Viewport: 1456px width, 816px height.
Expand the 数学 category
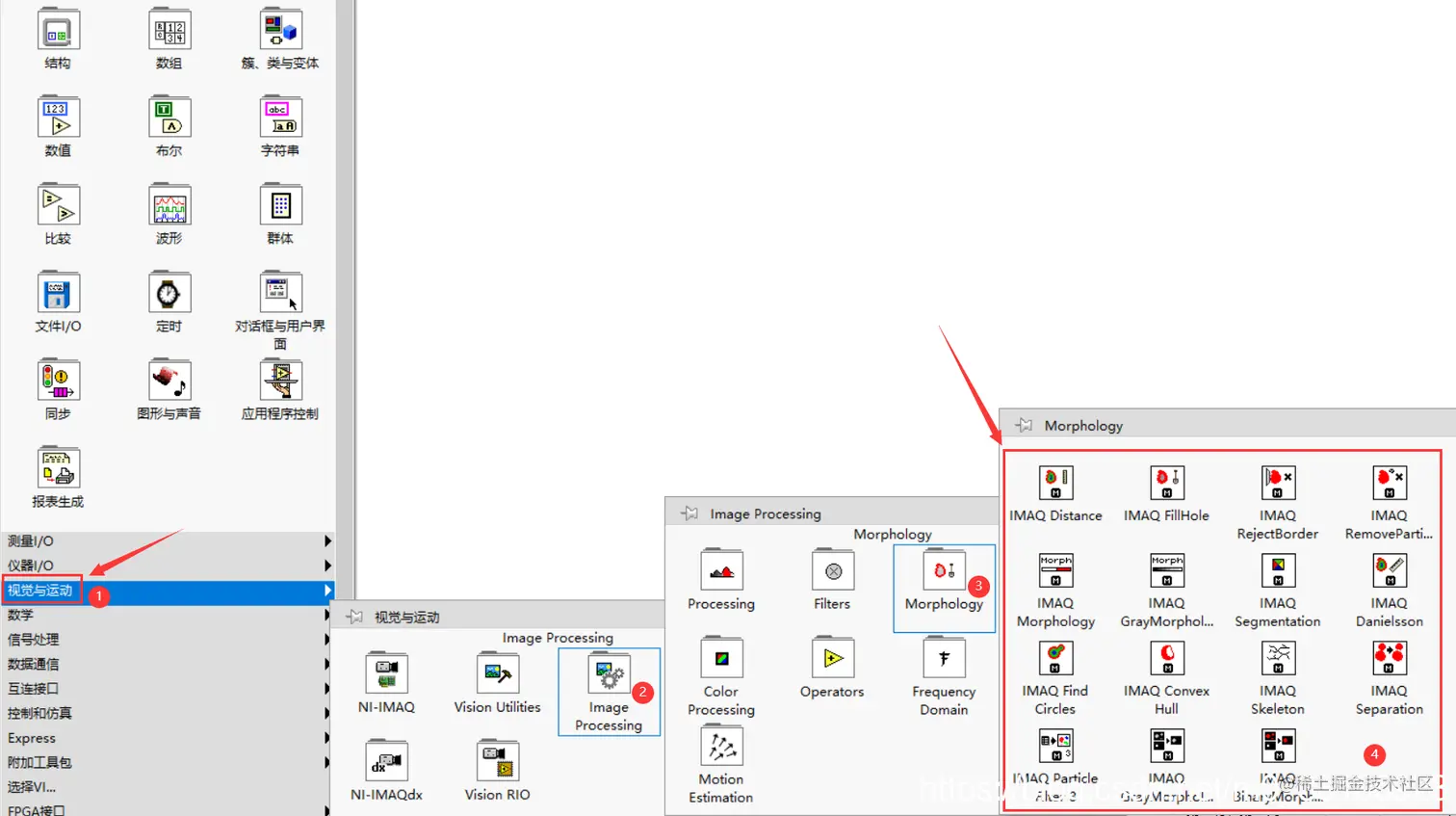[x=168, y=615]
